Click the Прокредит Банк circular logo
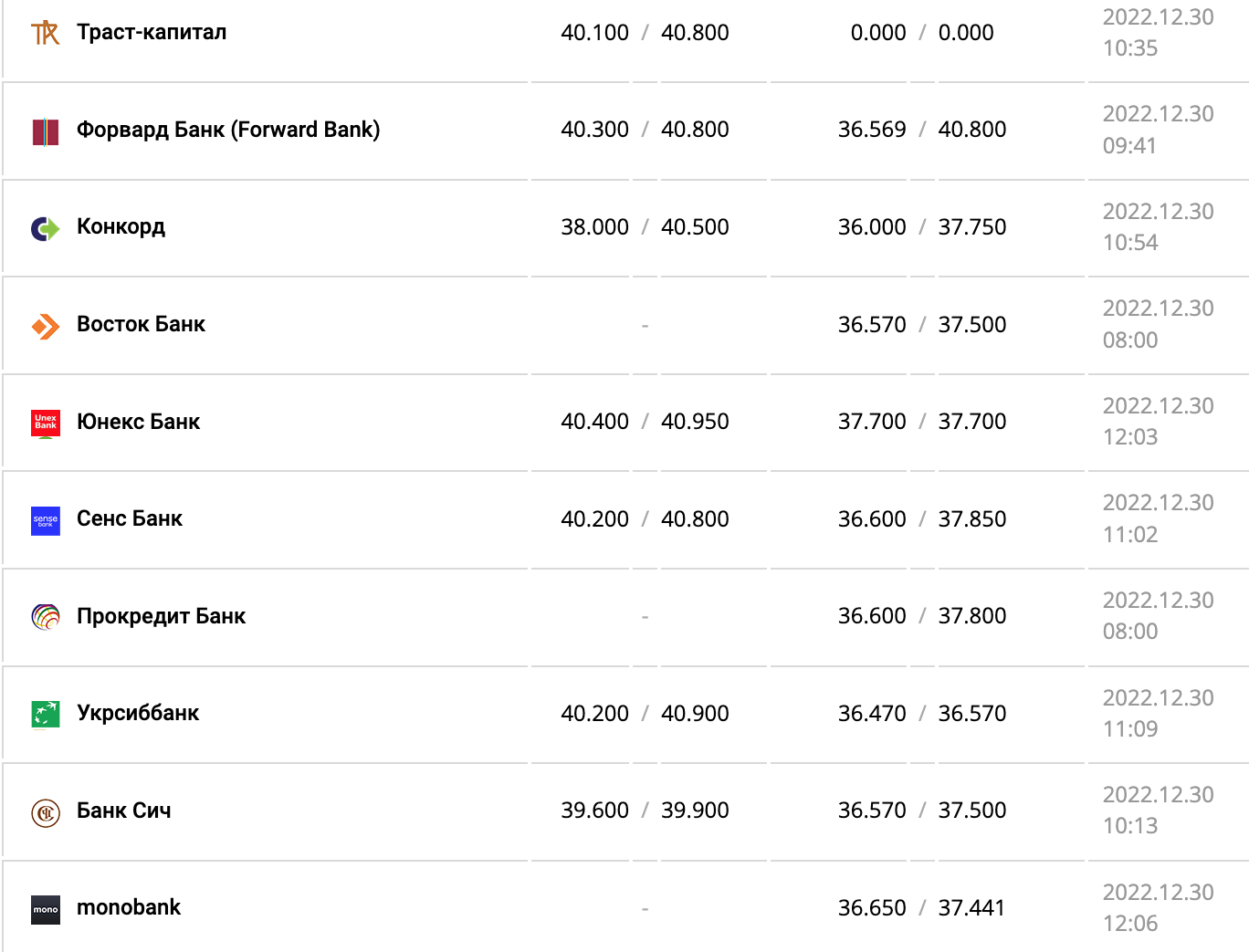 [45, 617]
